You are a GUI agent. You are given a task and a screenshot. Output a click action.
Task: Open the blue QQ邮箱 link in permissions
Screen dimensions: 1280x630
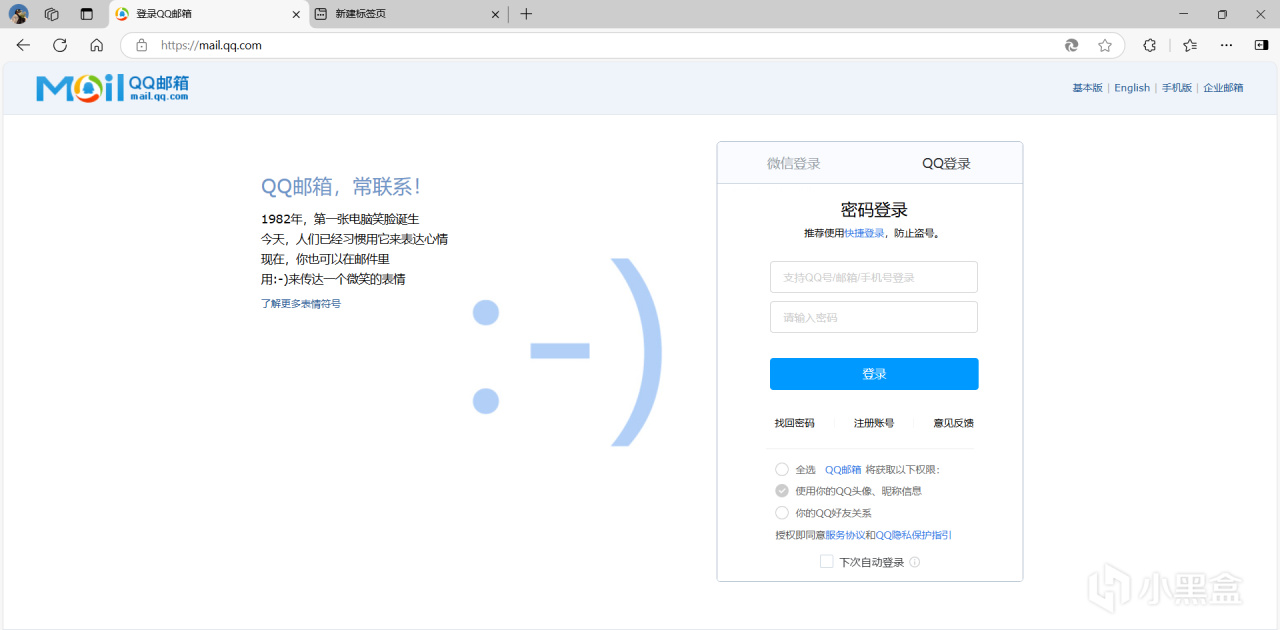tap(843, 469)
